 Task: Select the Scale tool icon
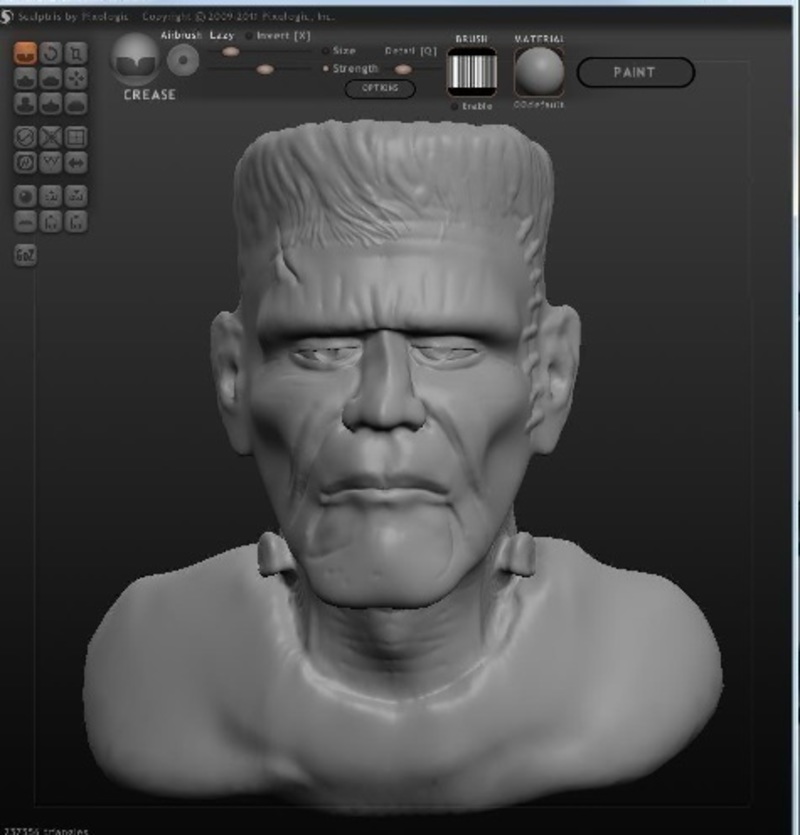(76, 53)
